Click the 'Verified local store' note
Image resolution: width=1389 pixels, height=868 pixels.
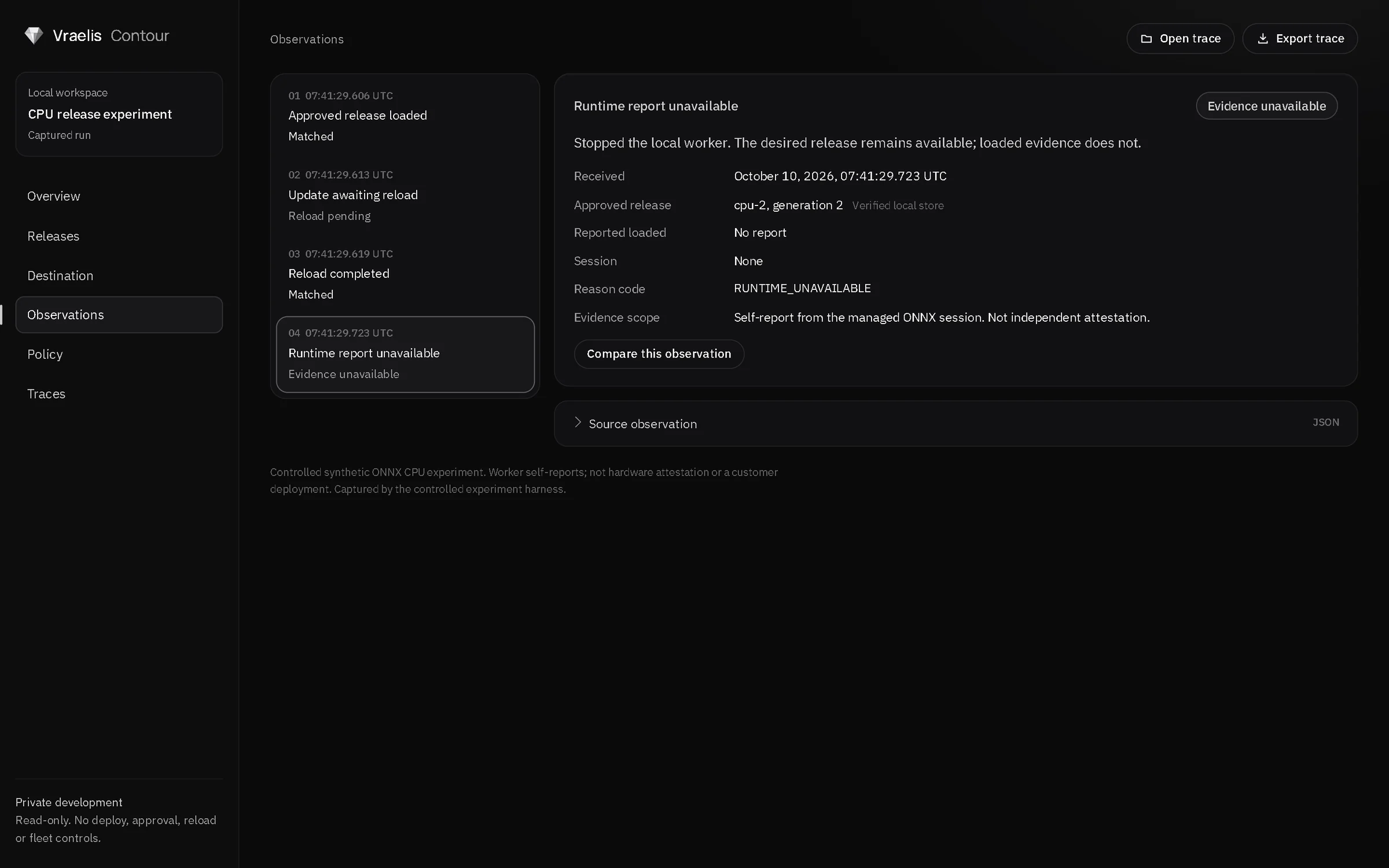point(898,205)
